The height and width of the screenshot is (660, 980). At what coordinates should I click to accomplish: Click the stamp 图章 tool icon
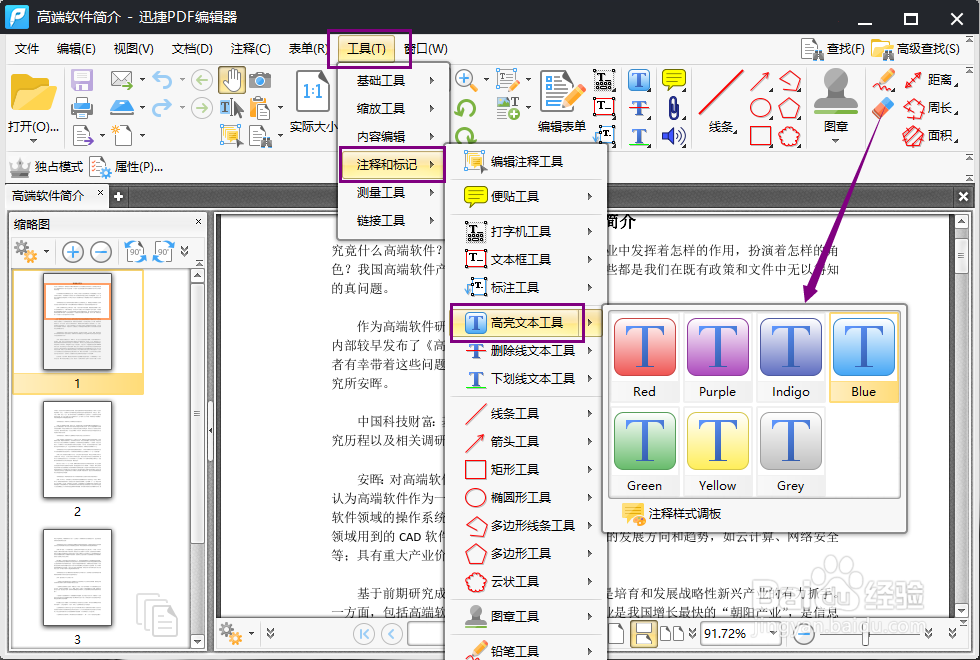click(834, 92)
